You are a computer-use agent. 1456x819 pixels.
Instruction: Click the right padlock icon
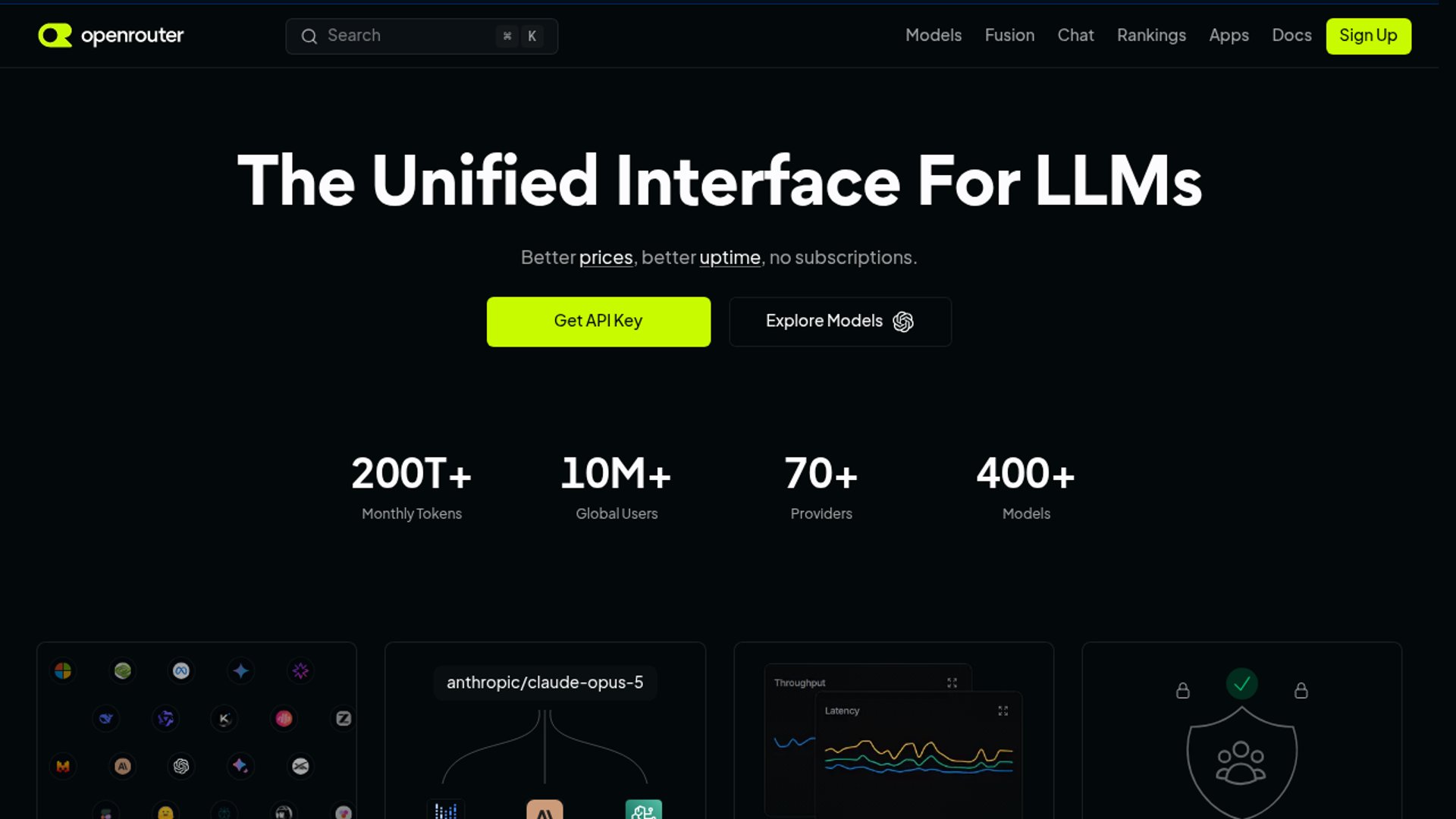[1301, 690]
